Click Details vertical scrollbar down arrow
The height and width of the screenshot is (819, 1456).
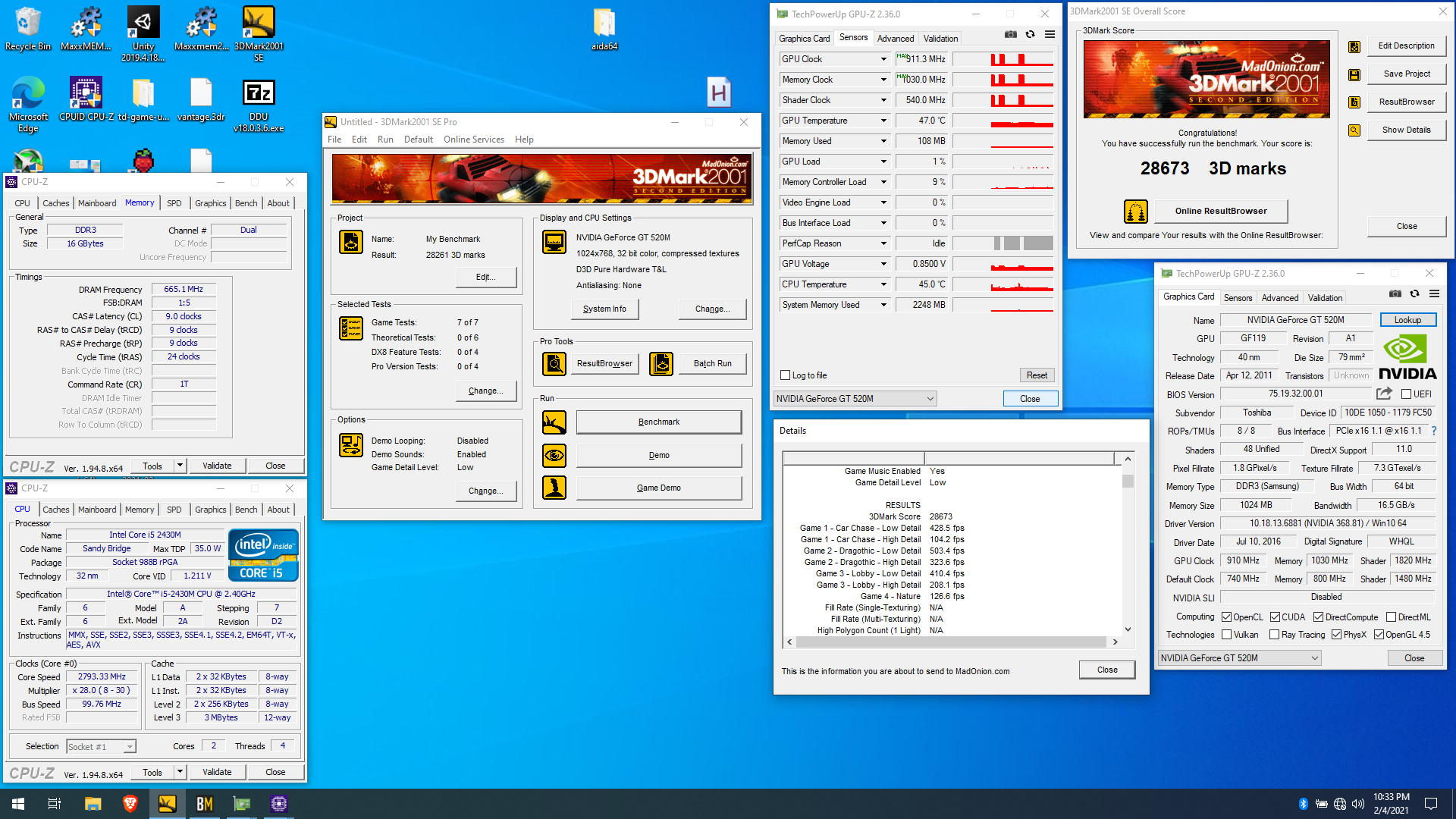tap(1128, 629)
